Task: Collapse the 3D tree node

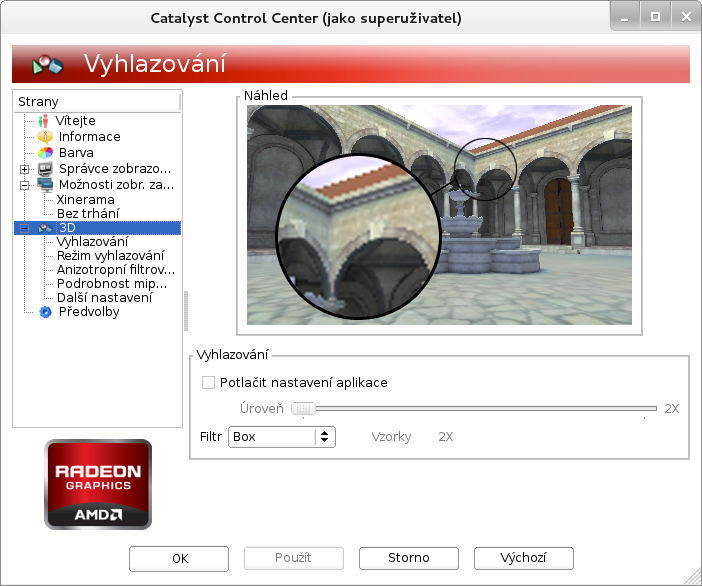Action: pyautogui.click(x=25, y=228)
